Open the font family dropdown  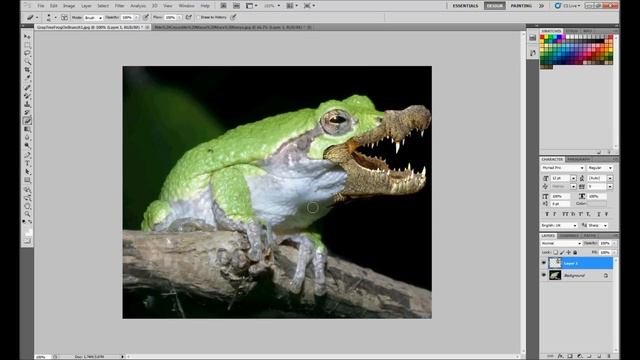(x=563, y=168)
